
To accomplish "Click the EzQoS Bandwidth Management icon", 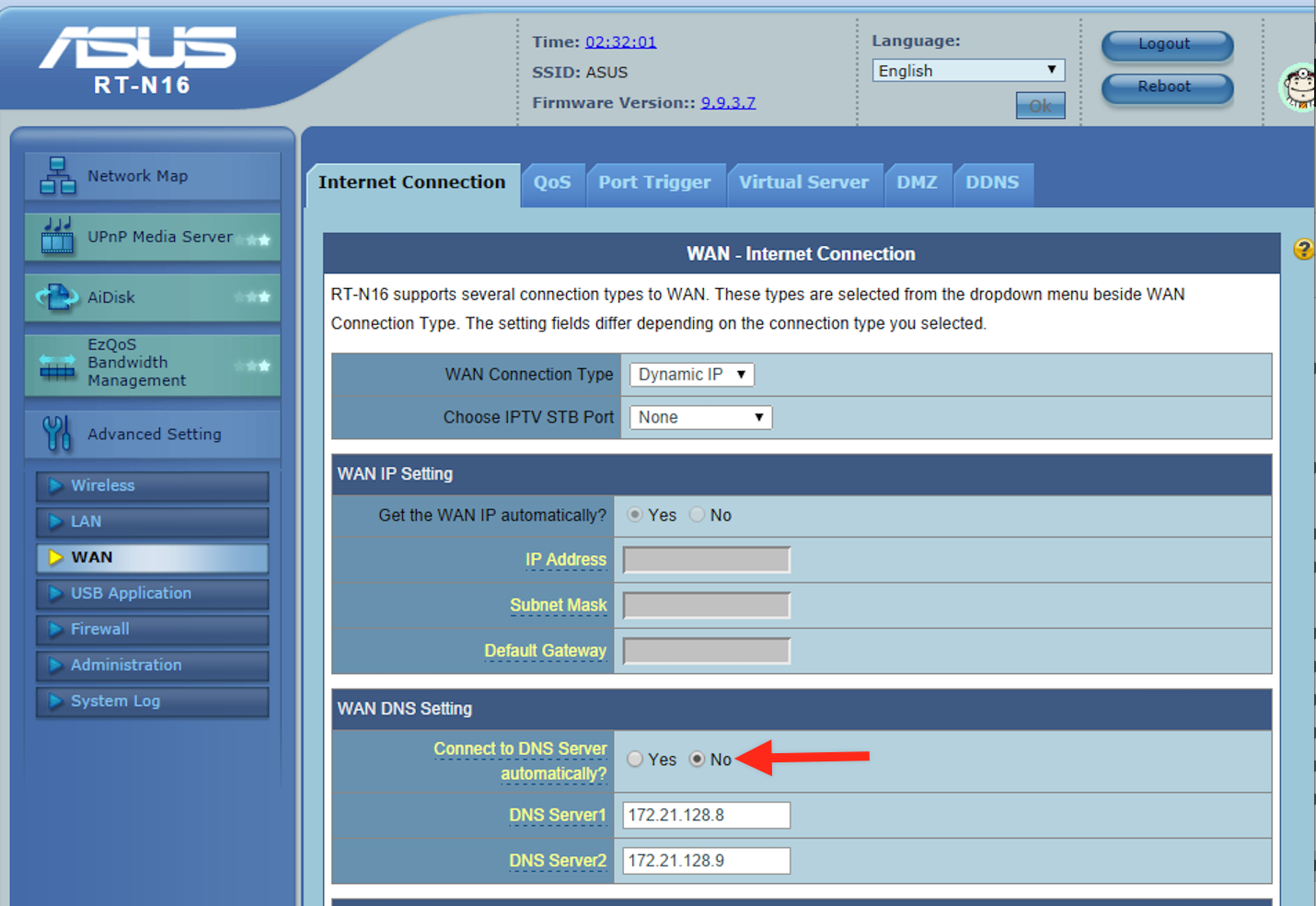I will pyautogui.click(x=57, y=366).
